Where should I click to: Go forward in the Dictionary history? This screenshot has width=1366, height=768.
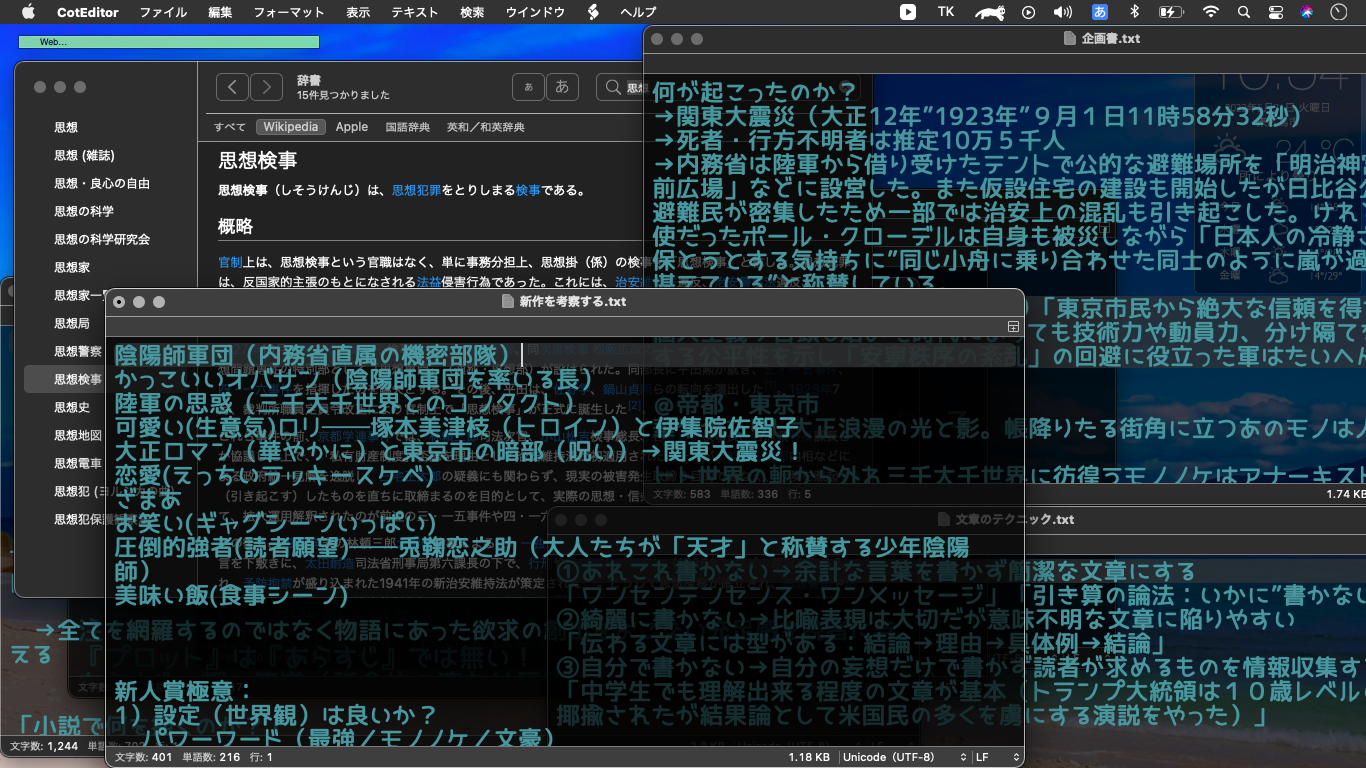tap(266, 87)
